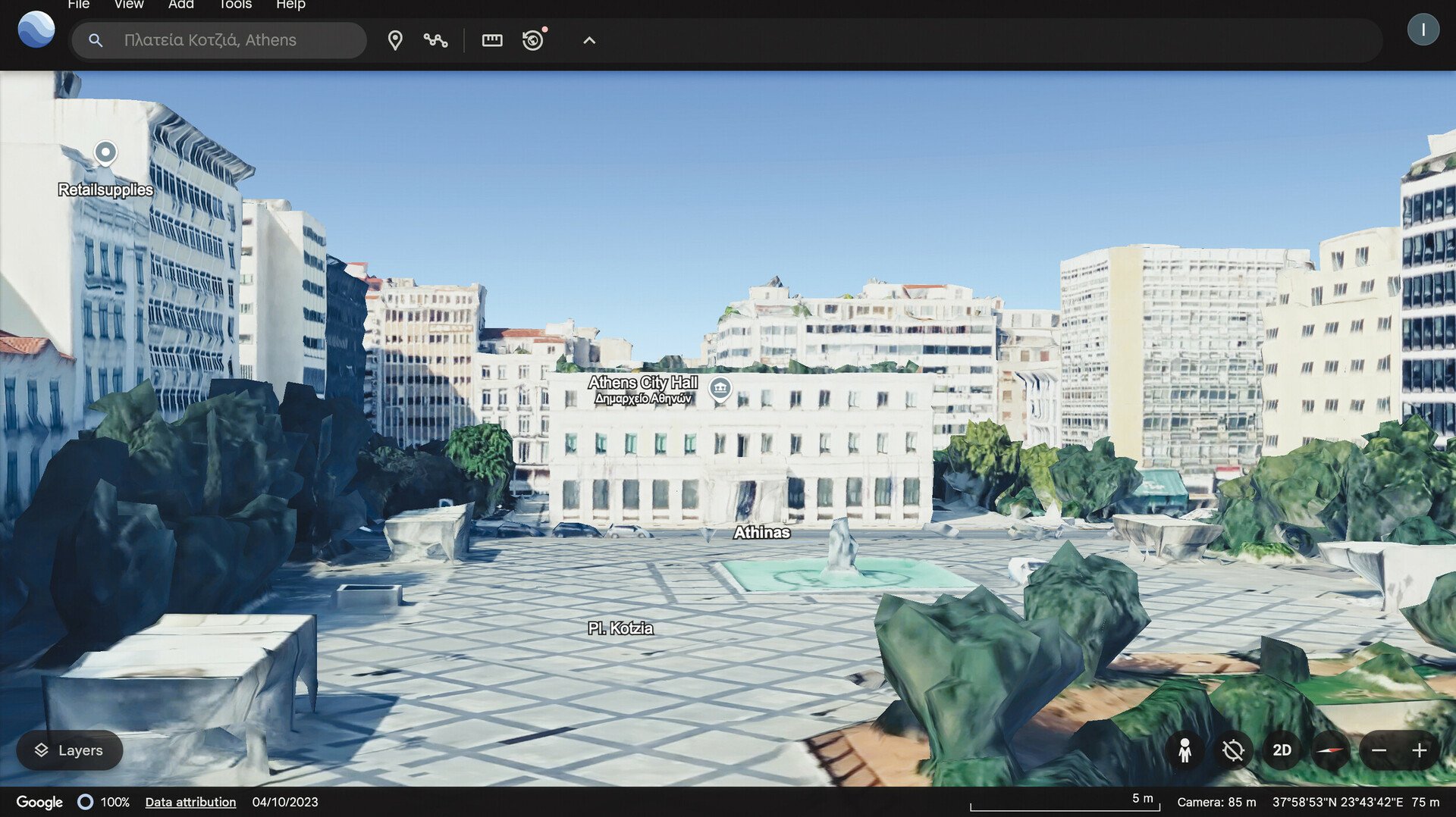Click the Athens City Hall label
Image resolution: width=1456 pixels, height=817 pixels.
click(x=643, y=390)
